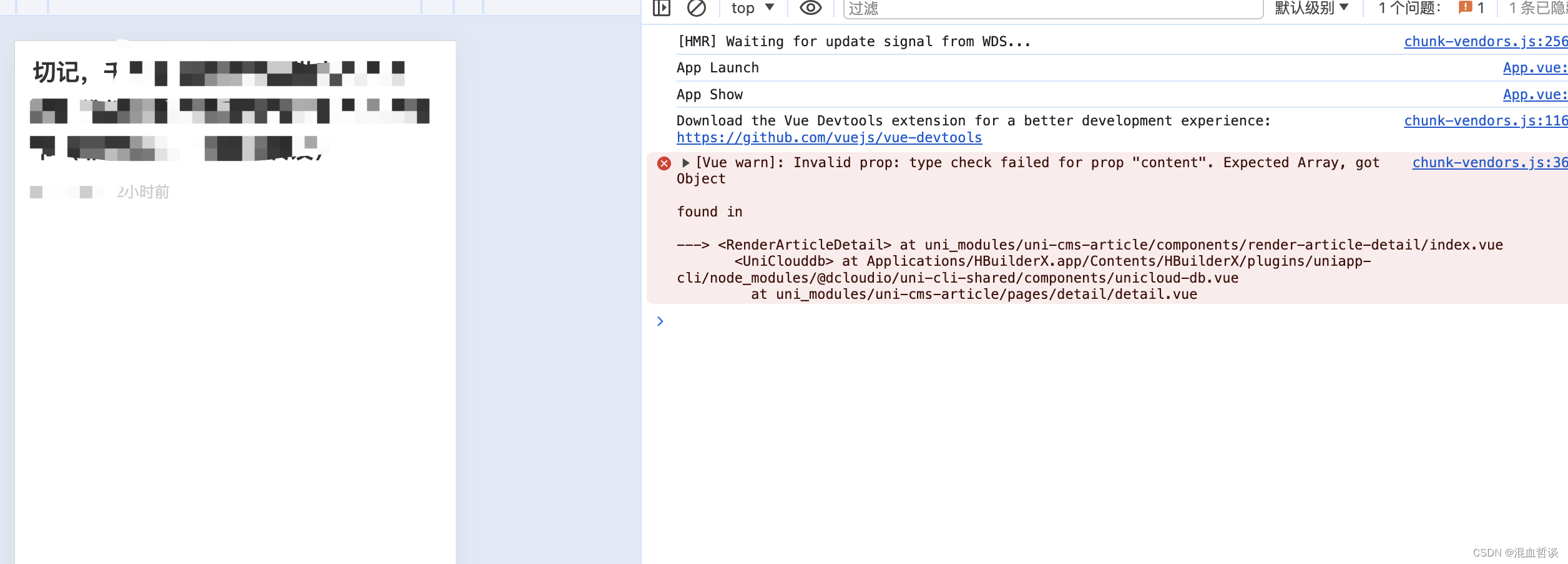The width and height of the screenshot is (1568, 564).
Task: Open the App.vue link for App Launch
Action: coord(1534,67)
